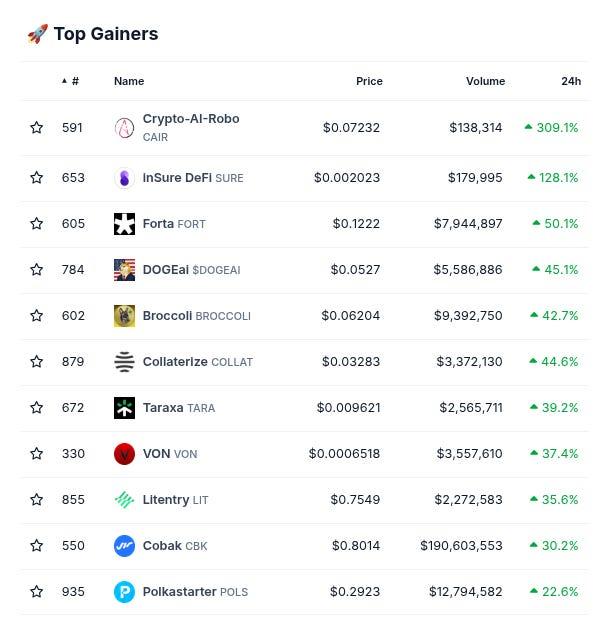
Task: Sort the table by Volume header
Action: click(485, 81)
